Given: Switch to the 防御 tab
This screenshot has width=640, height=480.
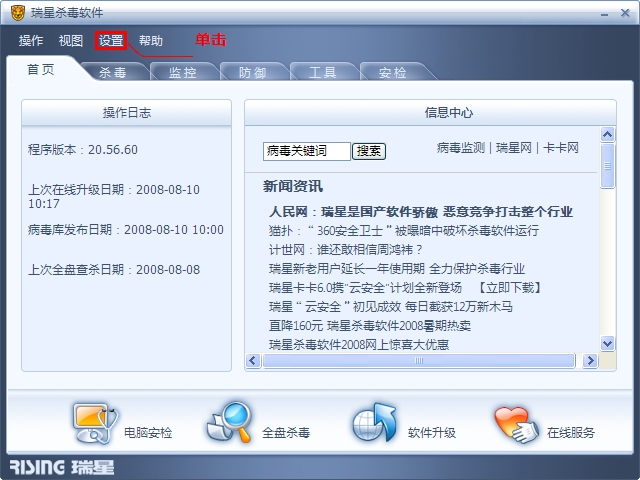Looking at the screenshot, I should pyautogui.click(x=253, y=72).
